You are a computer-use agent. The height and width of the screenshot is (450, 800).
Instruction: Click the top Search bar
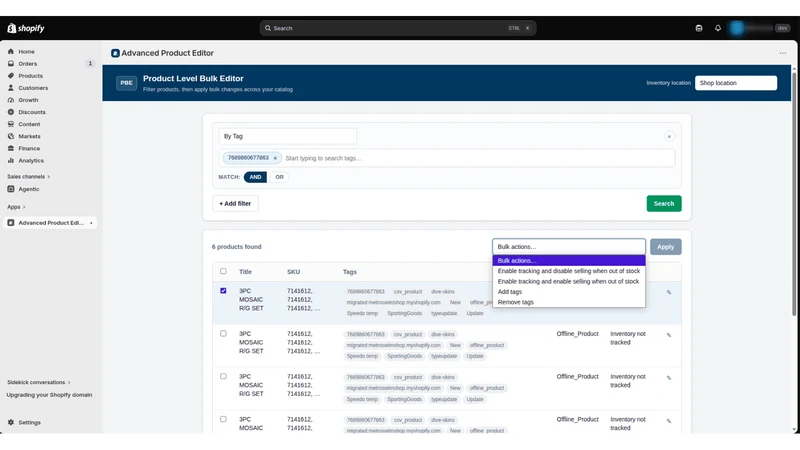(398, 28)
